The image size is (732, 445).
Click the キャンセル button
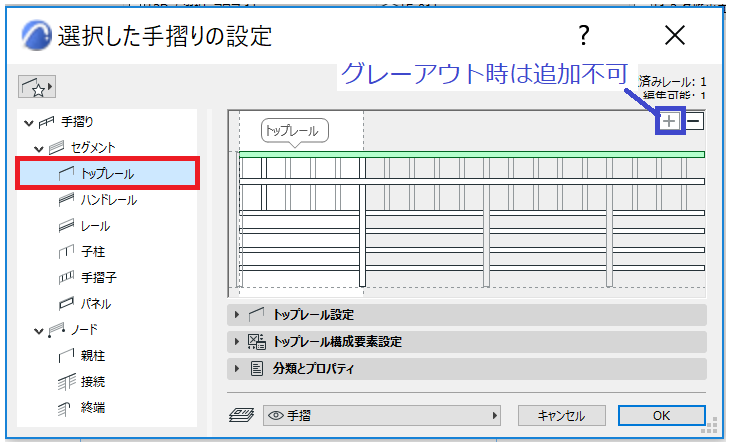tap(562, 415)
